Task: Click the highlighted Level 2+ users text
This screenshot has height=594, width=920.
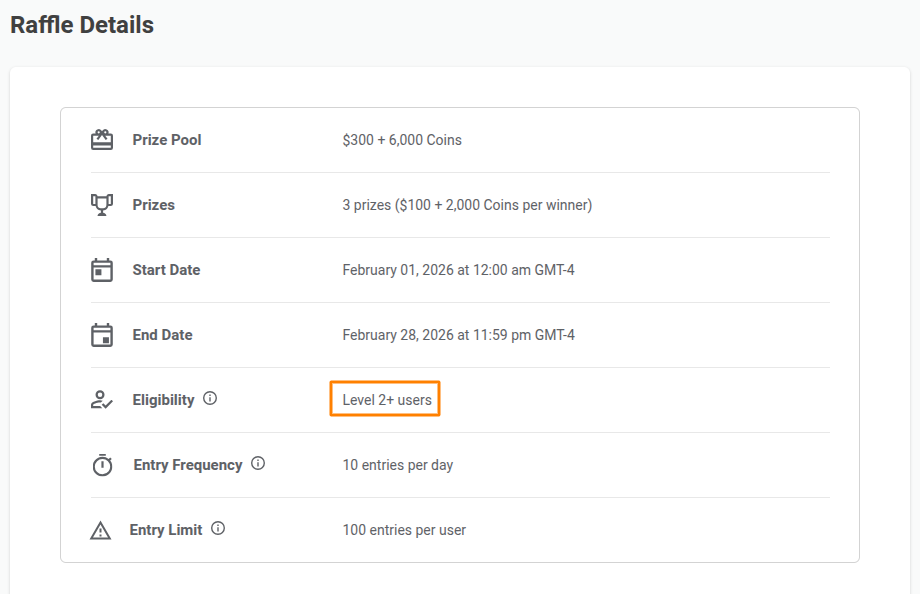Action: 387,400
